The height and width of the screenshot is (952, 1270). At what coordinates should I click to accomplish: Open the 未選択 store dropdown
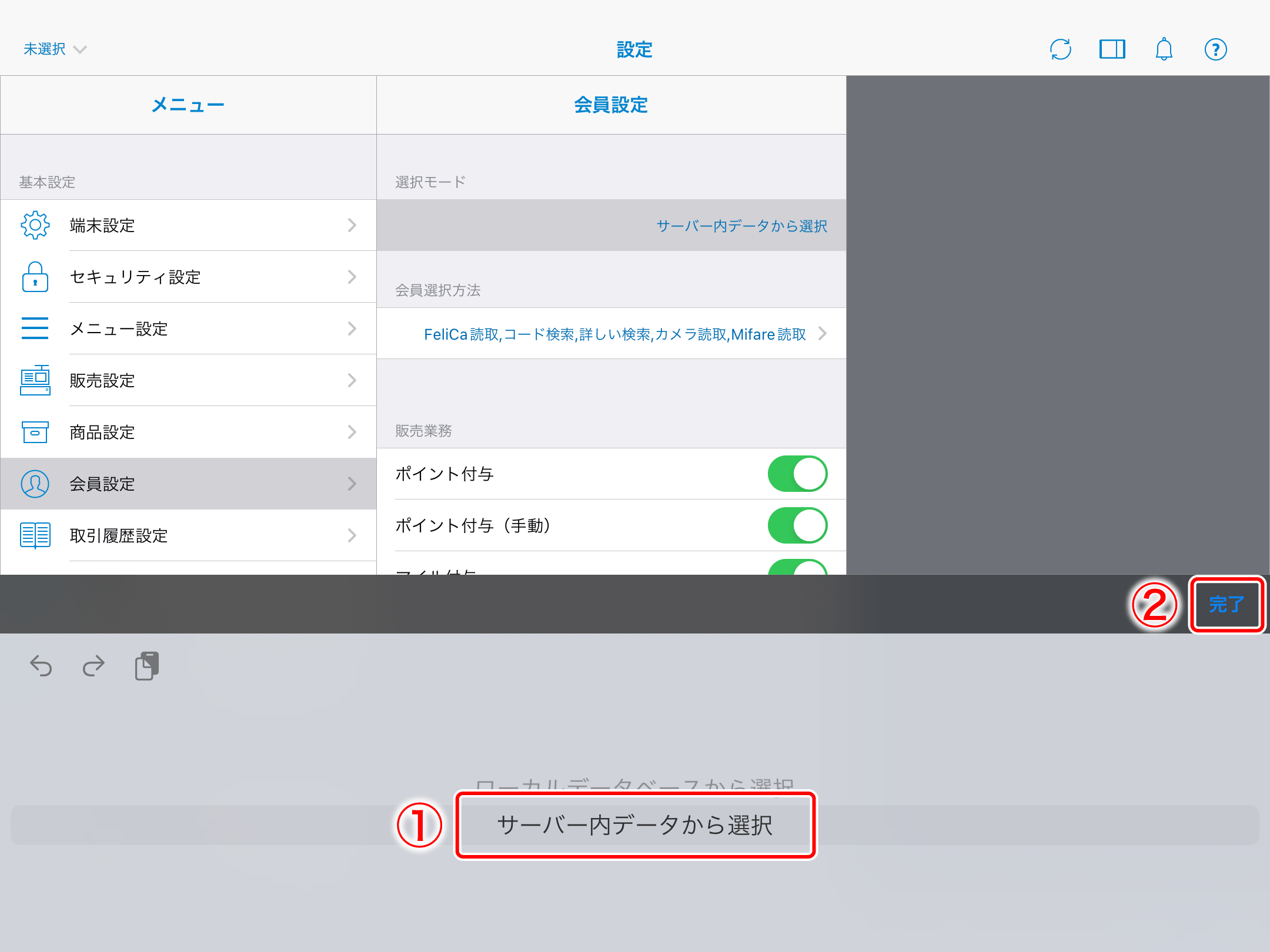pos(55,49)
